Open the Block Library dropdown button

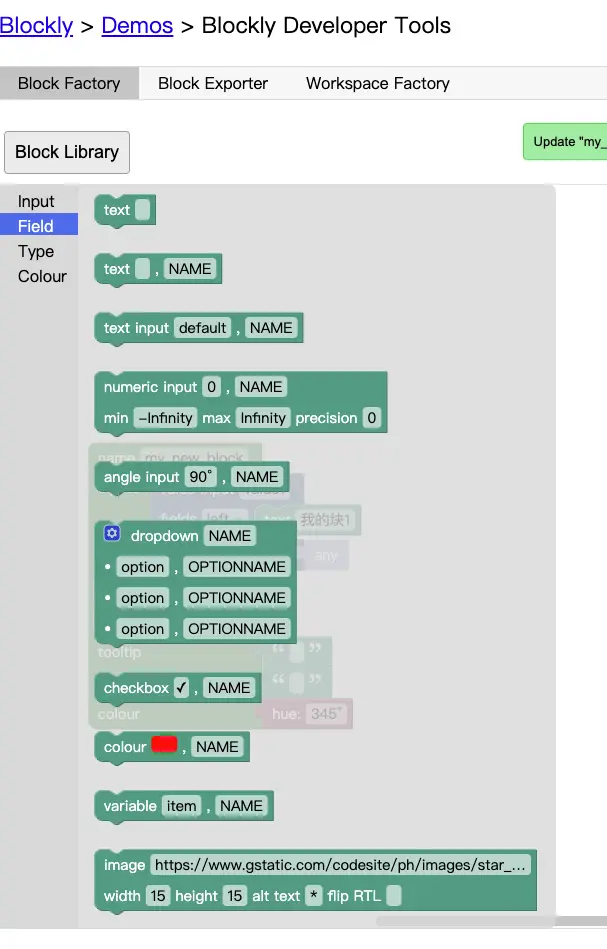pos(67,152)
